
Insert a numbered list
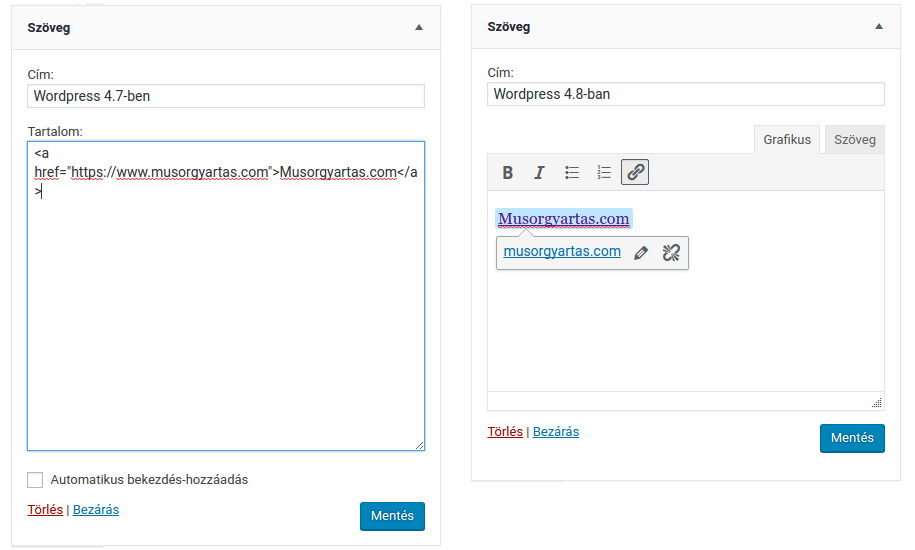click(x=603, y=173)
